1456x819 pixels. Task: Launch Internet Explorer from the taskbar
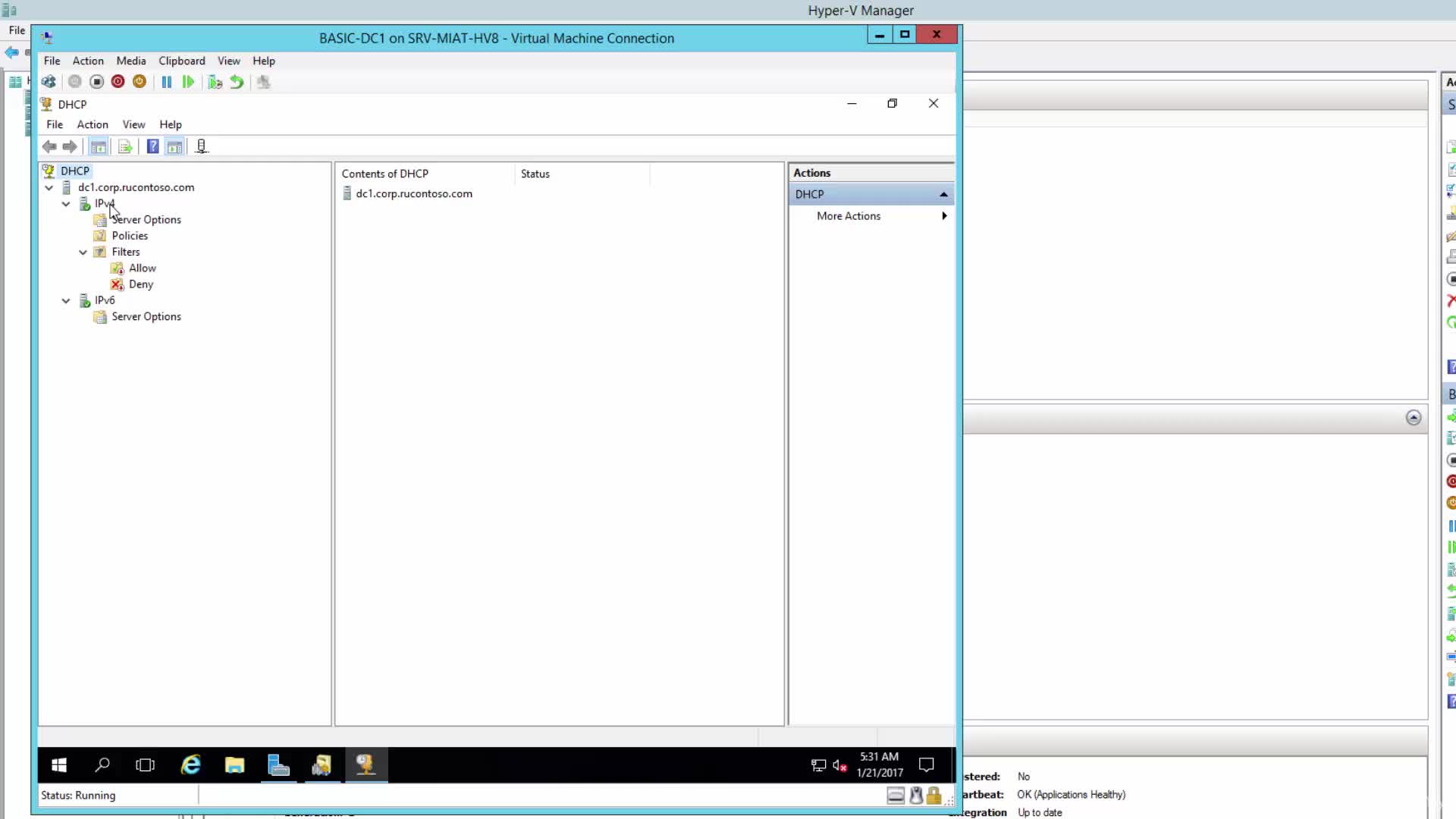coord(190,765)
